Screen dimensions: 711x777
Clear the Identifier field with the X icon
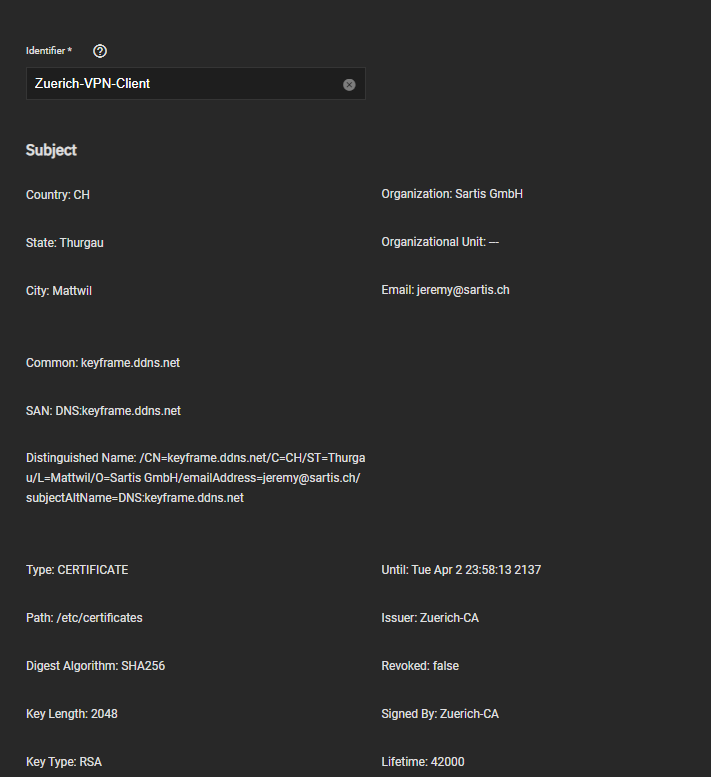tap(349, 85)
